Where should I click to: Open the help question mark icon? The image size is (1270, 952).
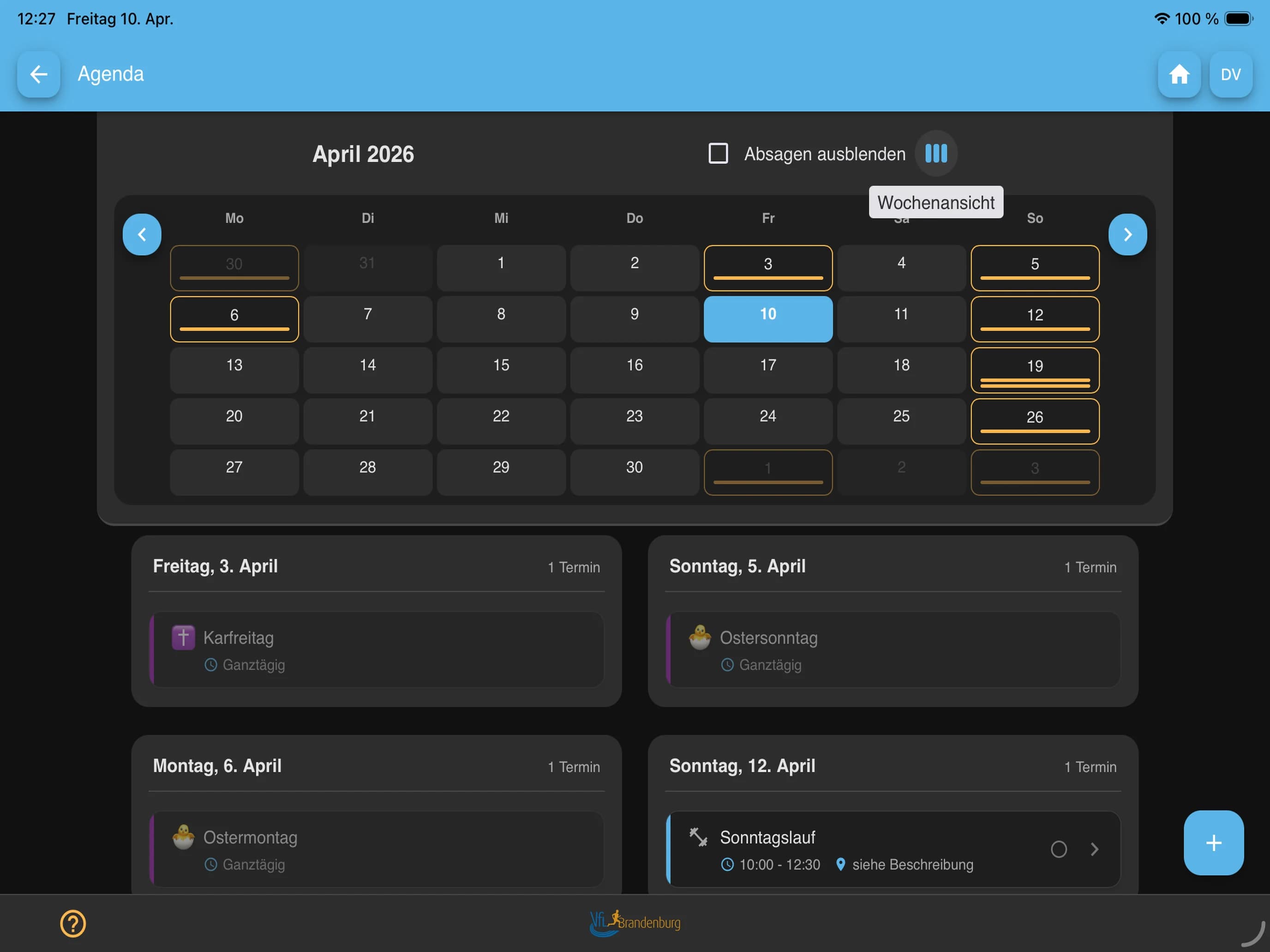coord(73,923)
